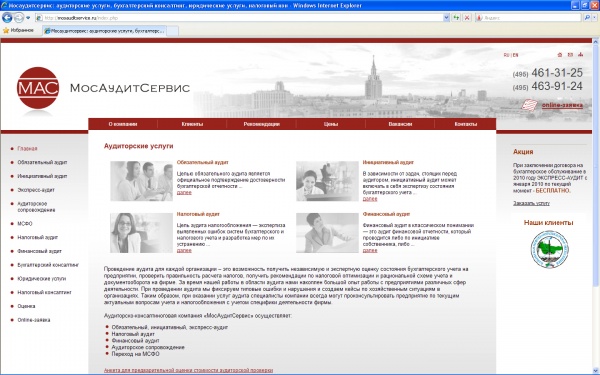The height and width of the screenshot is (375, 600).
Task: Open the email envelope icon in header
Action: [x=570, y=55]
